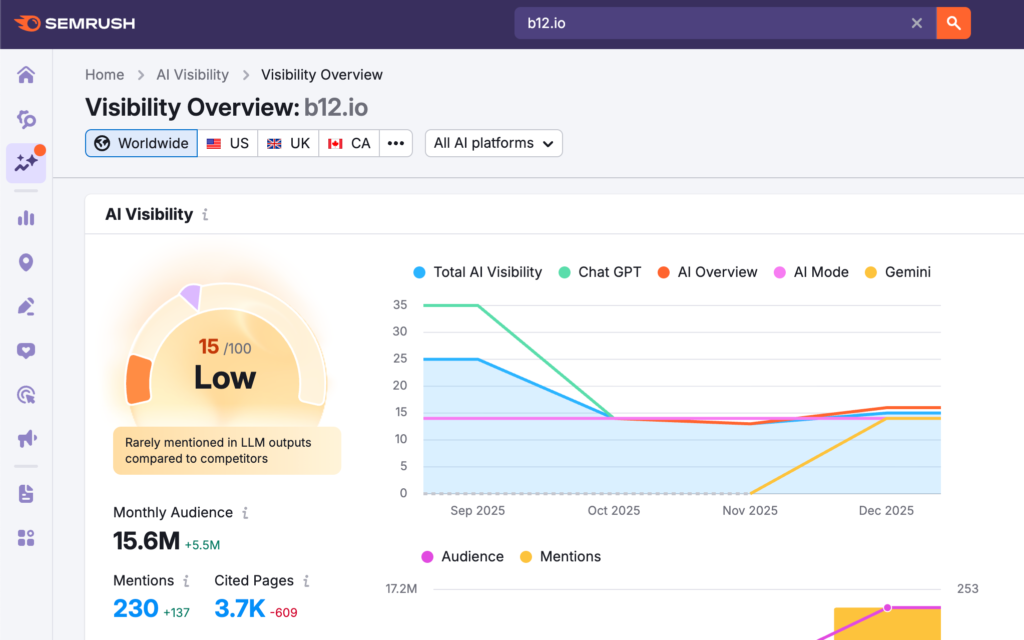Toggle the Chat GPT chart series
The image size is (1024, 640).
pos(600,272)
